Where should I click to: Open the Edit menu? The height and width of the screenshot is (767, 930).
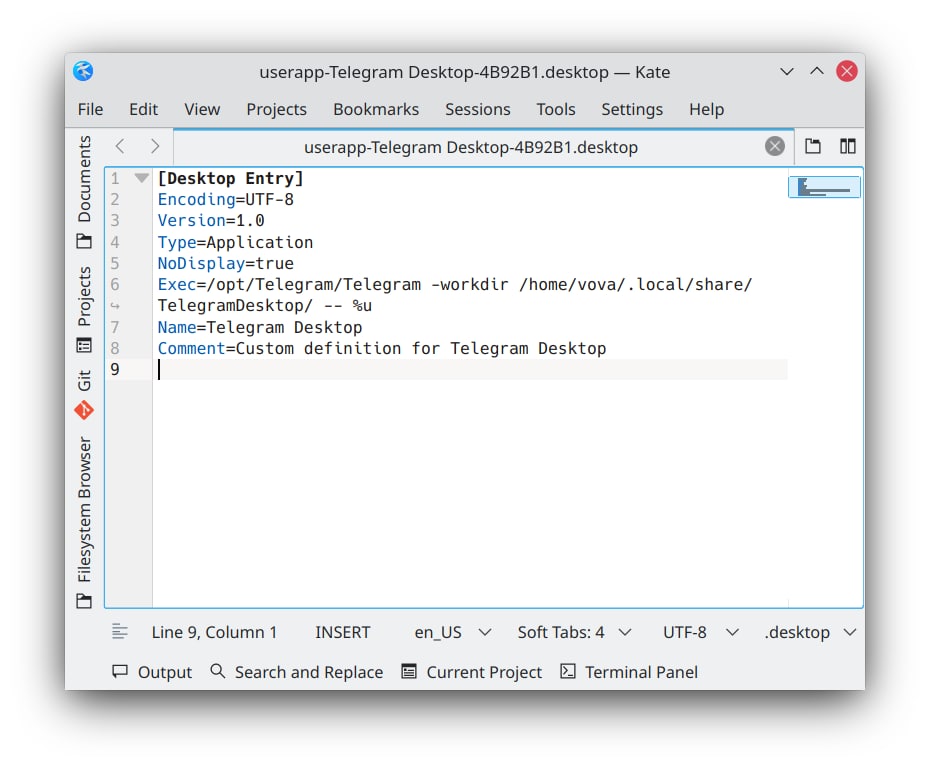pyautogui.click(x=144, y=109)
